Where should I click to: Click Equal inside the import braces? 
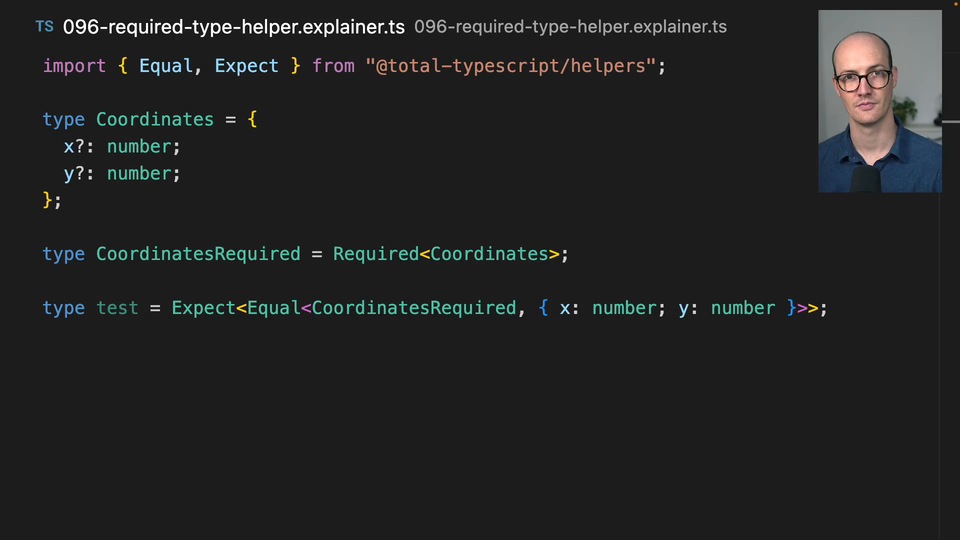coord(166,66)
